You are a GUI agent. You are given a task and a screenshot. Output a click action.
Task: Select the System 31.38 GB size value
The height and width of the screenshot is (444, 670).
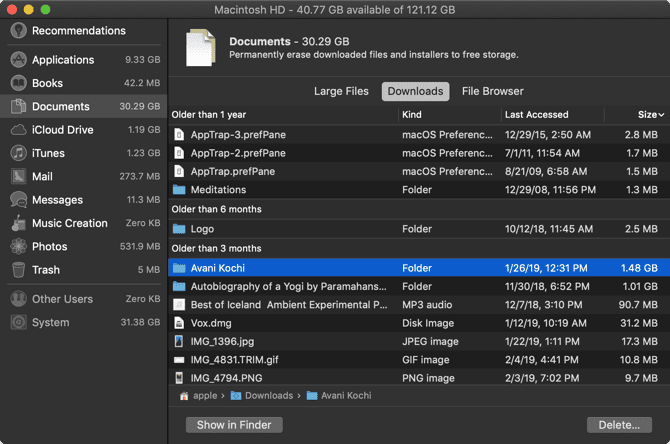click(140, 322)
